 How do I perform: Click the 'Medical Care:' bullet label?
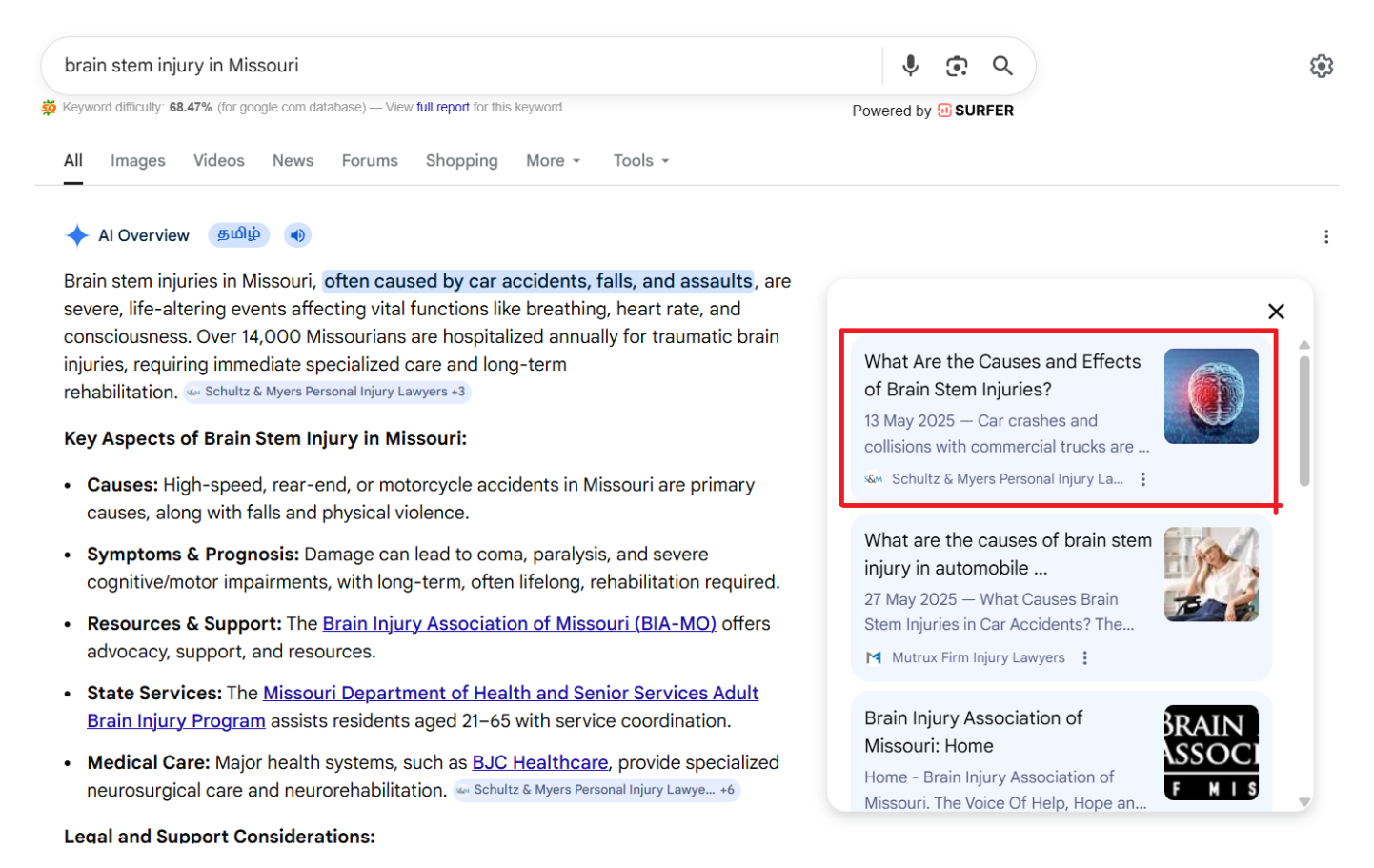149,762
